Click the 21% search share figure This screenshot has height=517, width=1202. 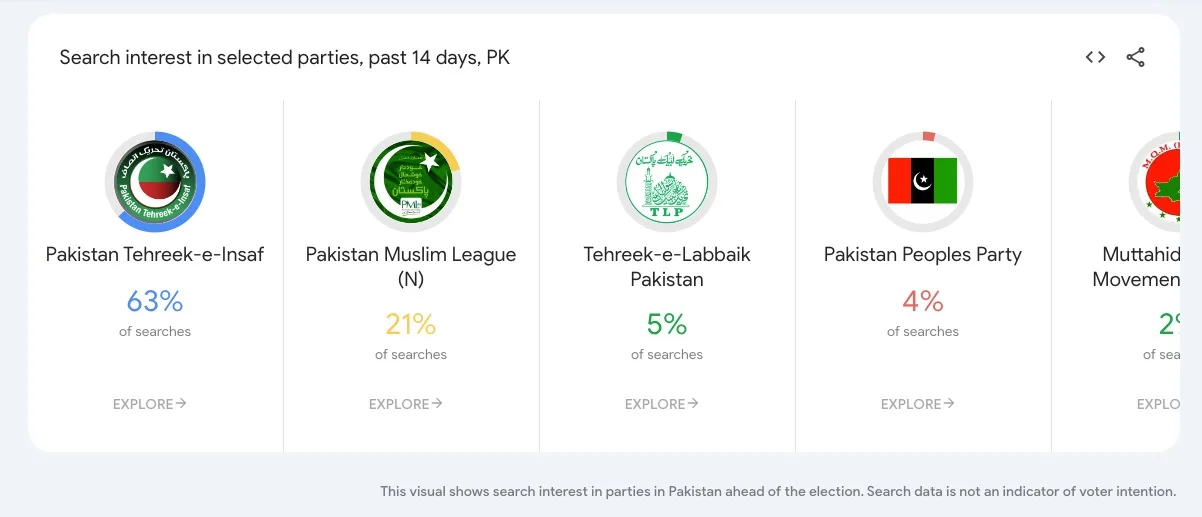tap(411, 325)
